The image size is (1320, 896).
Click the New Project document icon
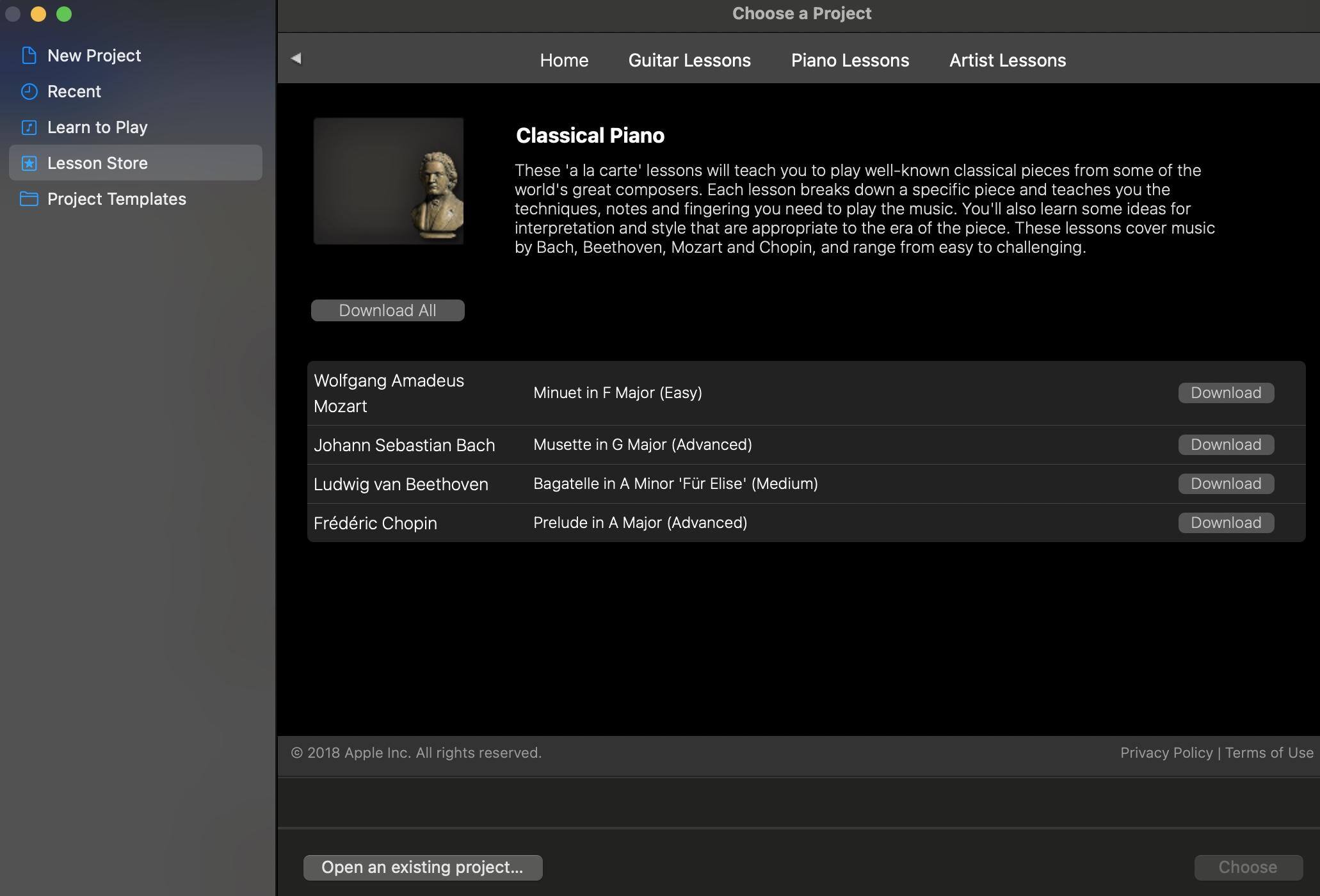pyautogui.click(x=29, y=56)
